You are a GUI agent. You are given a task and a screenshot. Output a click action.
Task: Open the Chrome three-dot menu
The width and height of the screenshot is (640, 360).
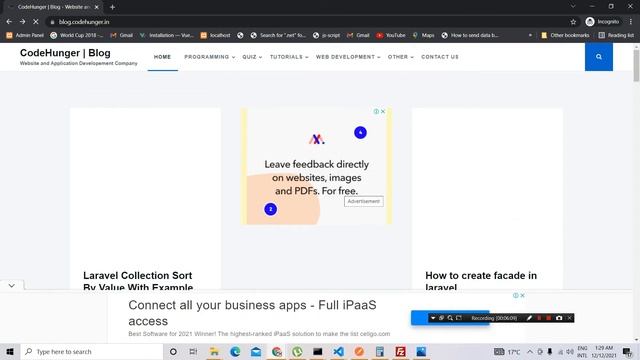coord(631,22)
